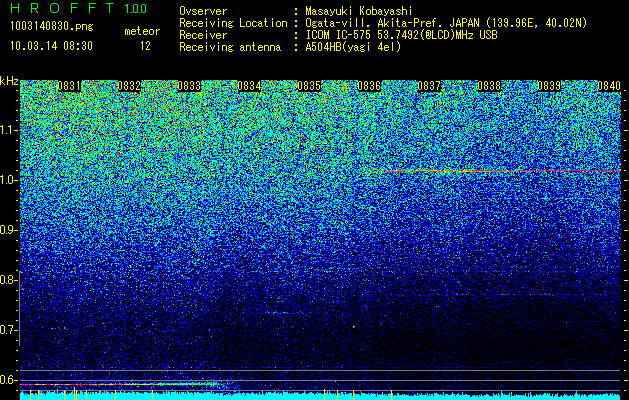
Task: Click the meteor count value 12
Action: click(145, 46)
